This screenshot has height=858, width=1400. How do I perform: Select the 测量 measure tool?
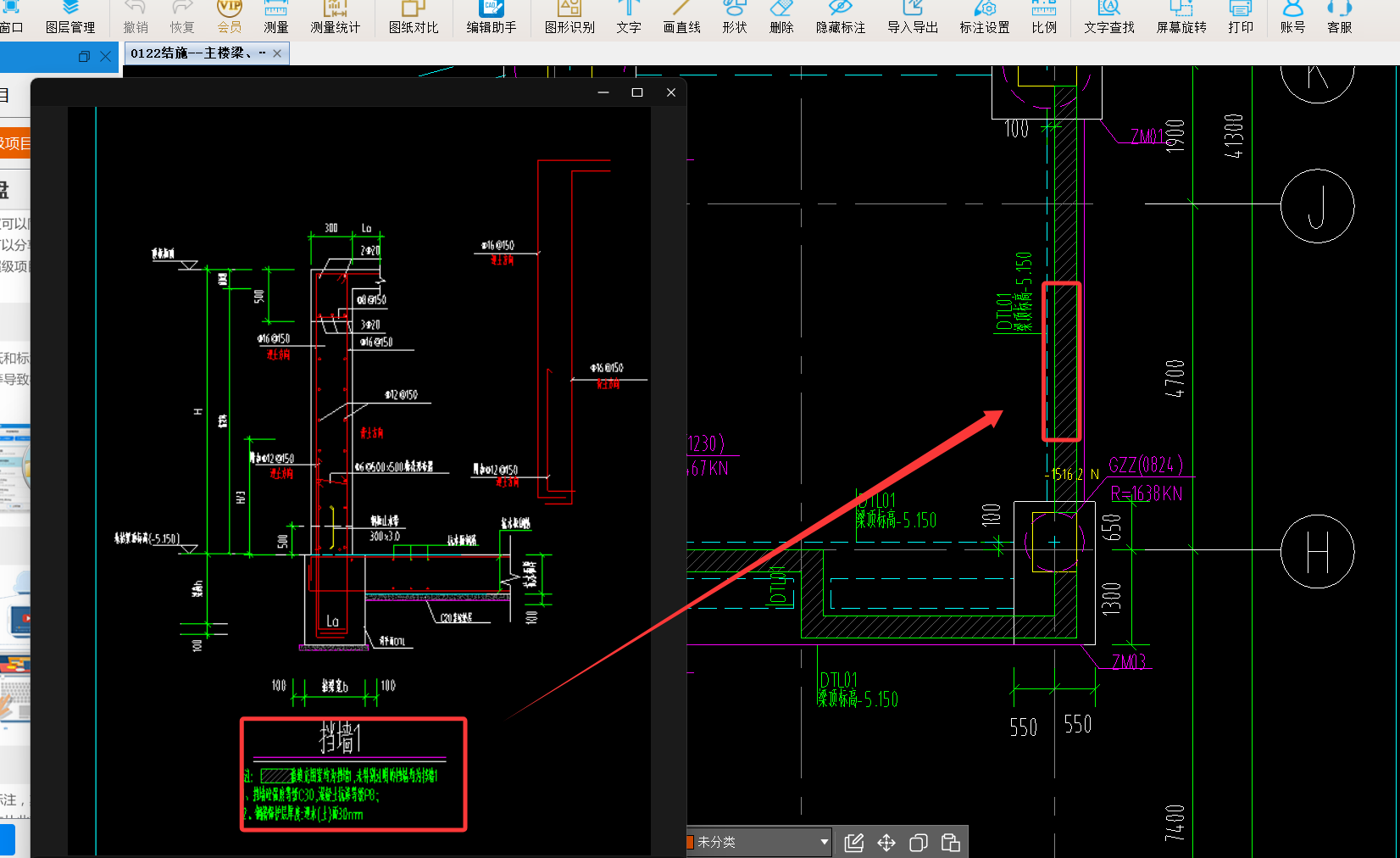coord(275,17)
